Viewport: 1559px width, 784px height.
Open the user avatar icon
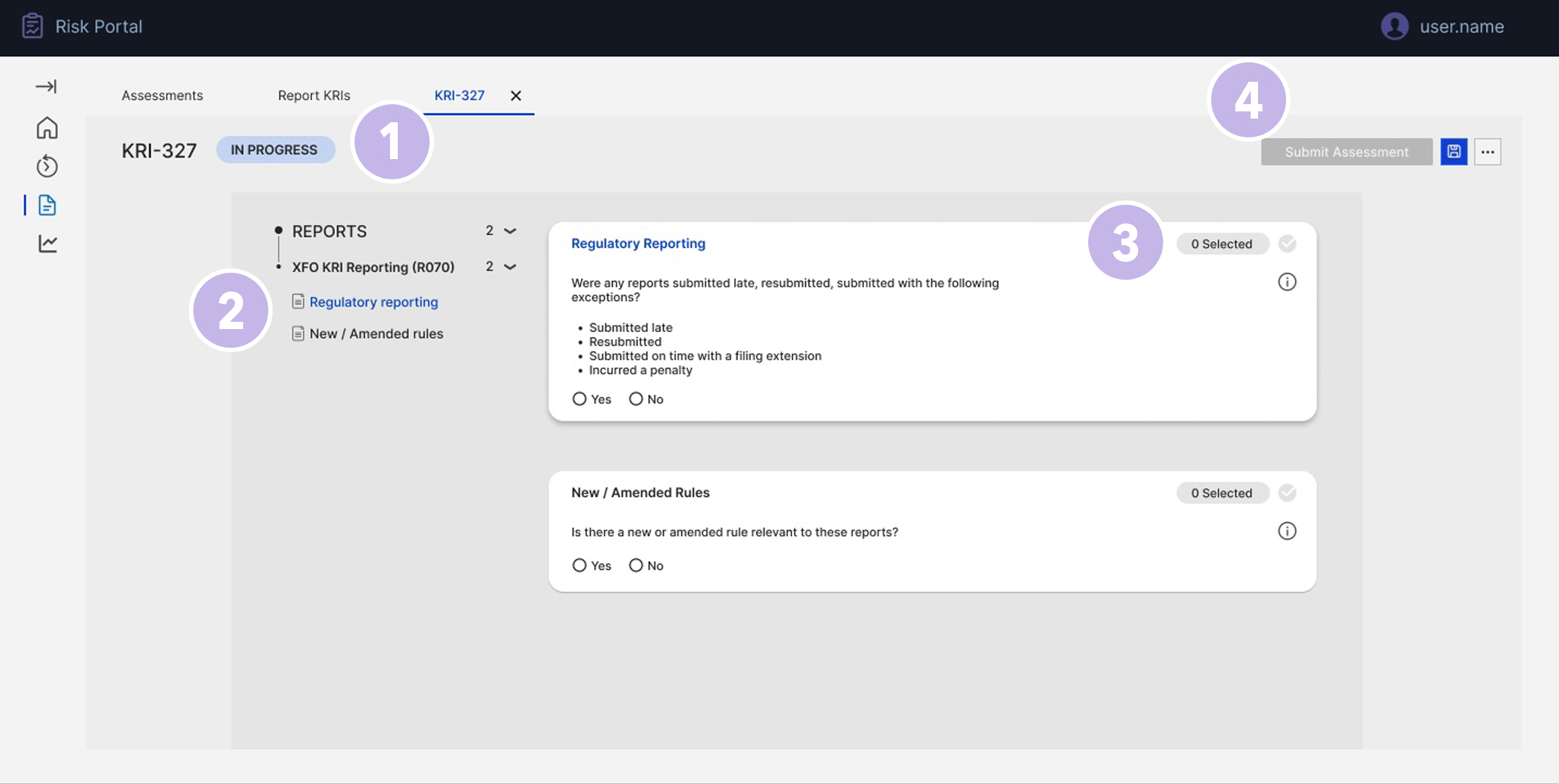click(x=1394, y=26)
